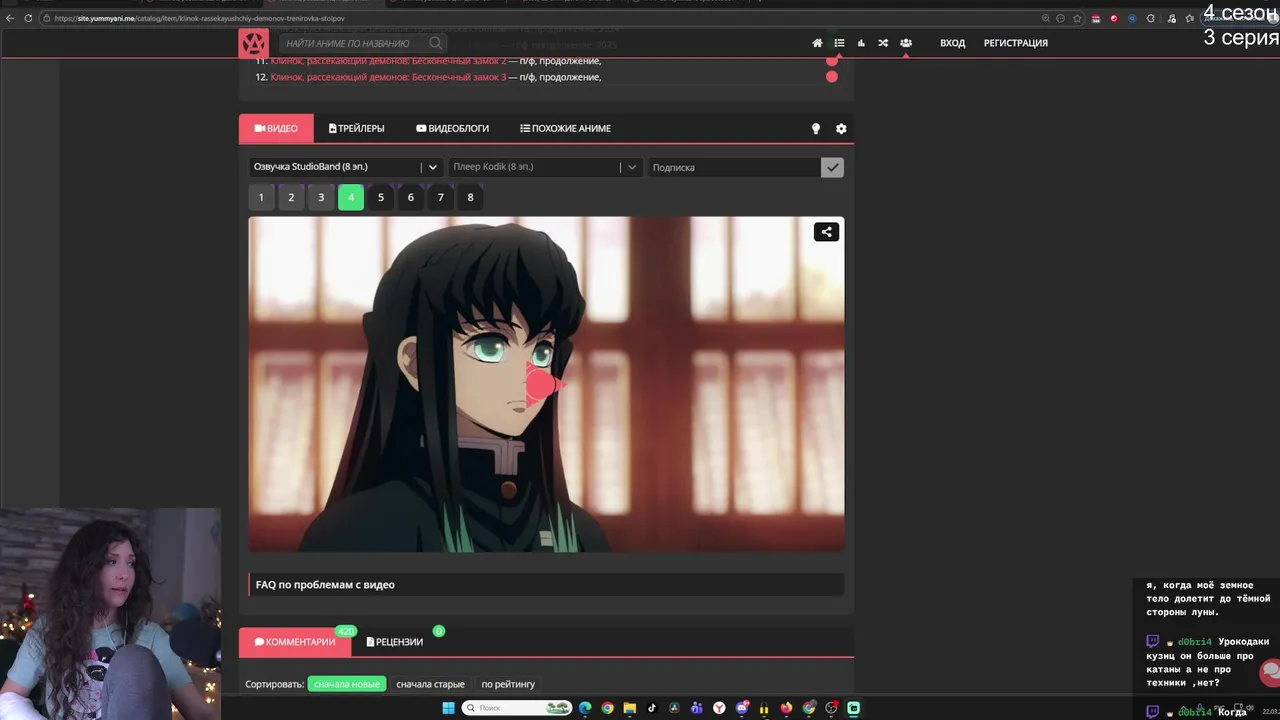This screenshot has height=720, width=1280.
Task: Click the Windows taskbar search box
Action: point(516,708)
